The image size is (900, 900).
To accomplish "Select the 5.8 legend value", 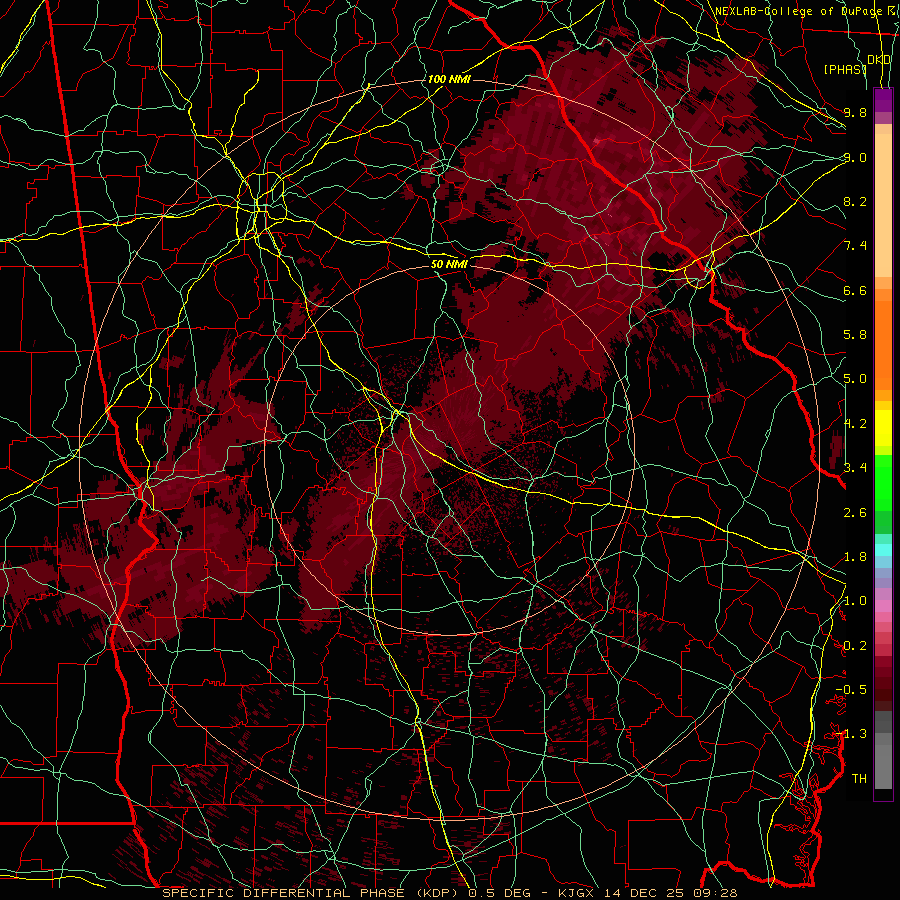I will pyautogui.click(x=855, y=335).
